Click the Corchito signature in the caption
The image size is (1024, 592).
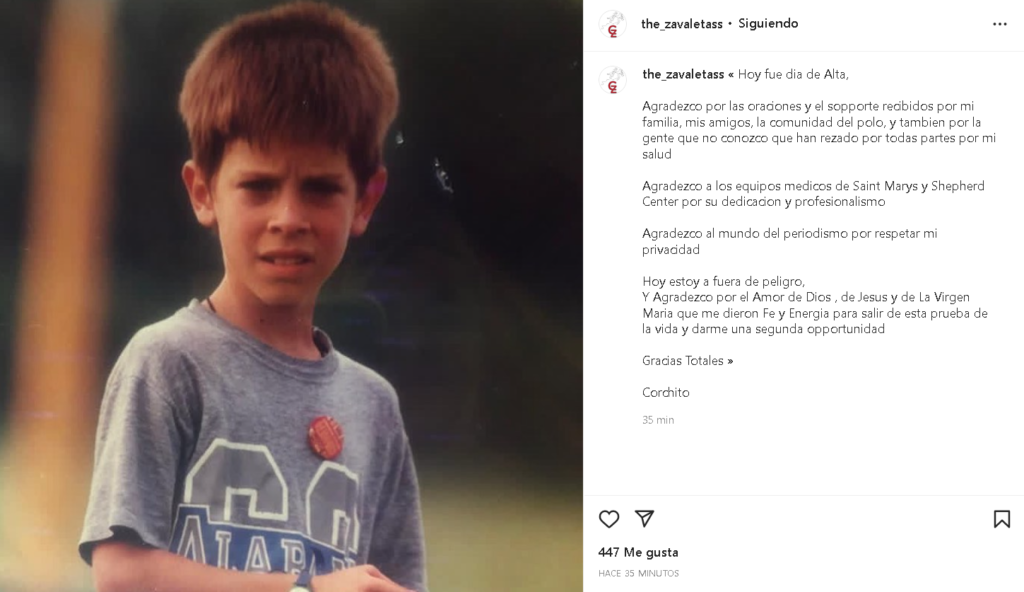[665, 393]
